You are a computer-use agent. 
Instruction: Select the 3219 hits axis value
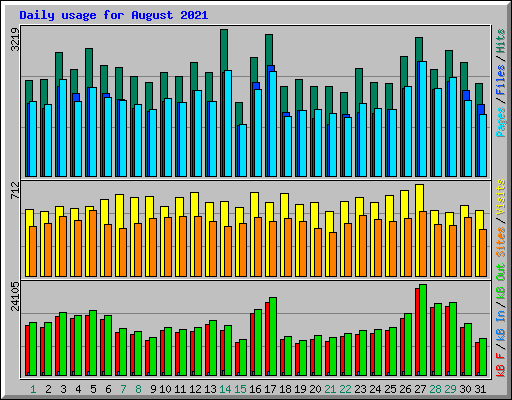tap(15, 39)
